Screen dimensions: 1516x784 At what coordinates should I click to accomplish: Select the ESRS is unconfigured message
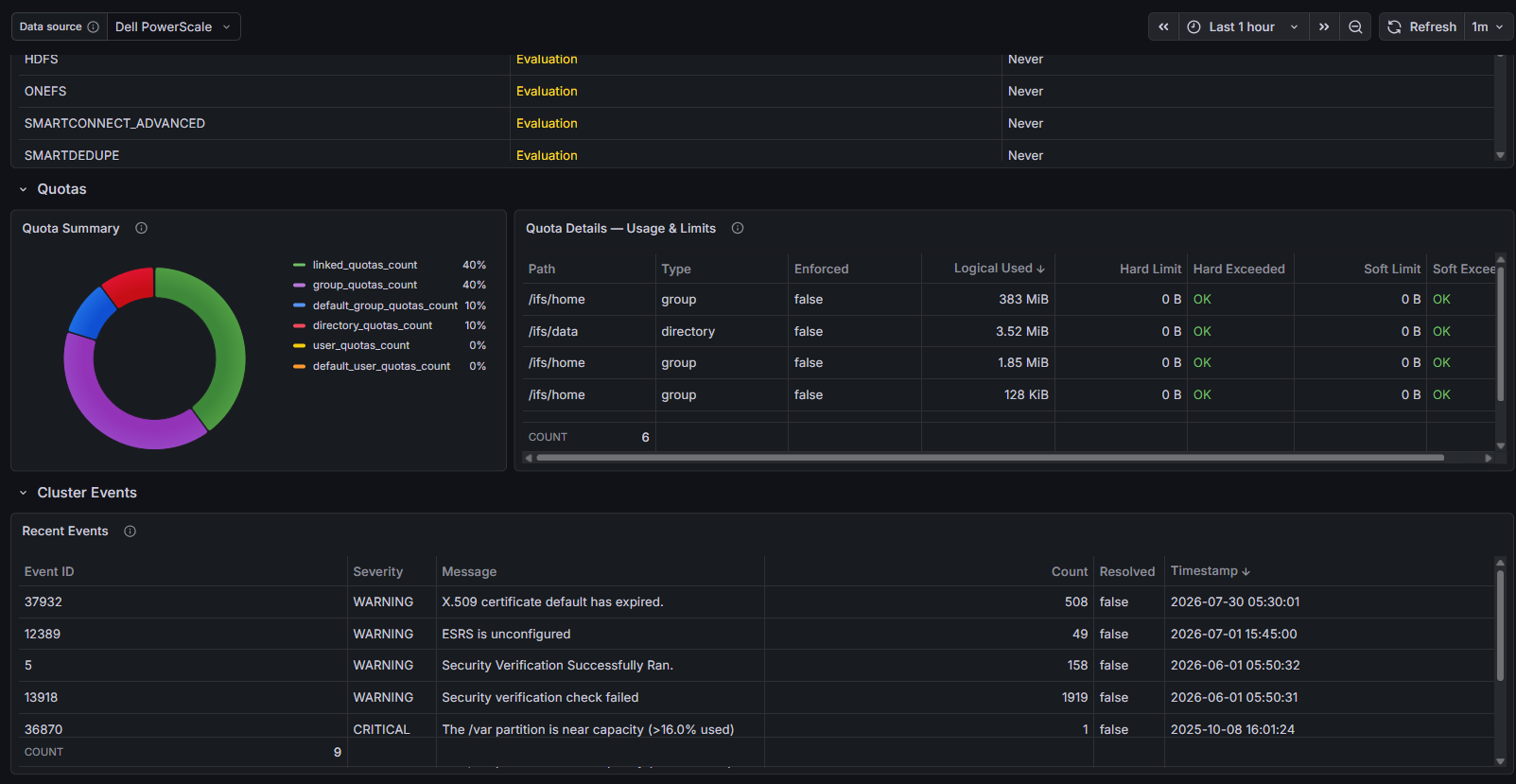pyautogui.click(x=600, y=634)
